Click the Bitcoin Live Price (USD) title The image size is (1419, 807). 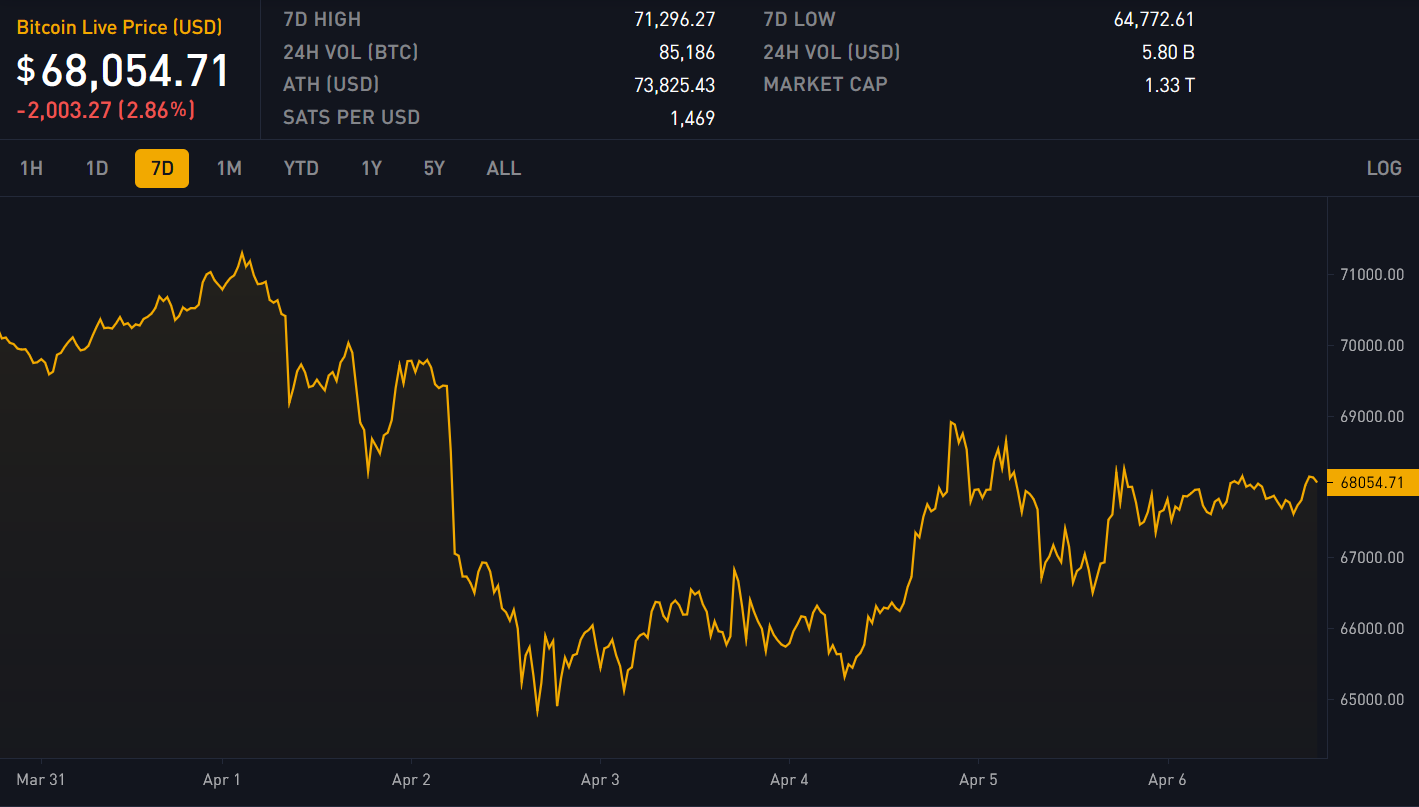(x=119, y=28)
